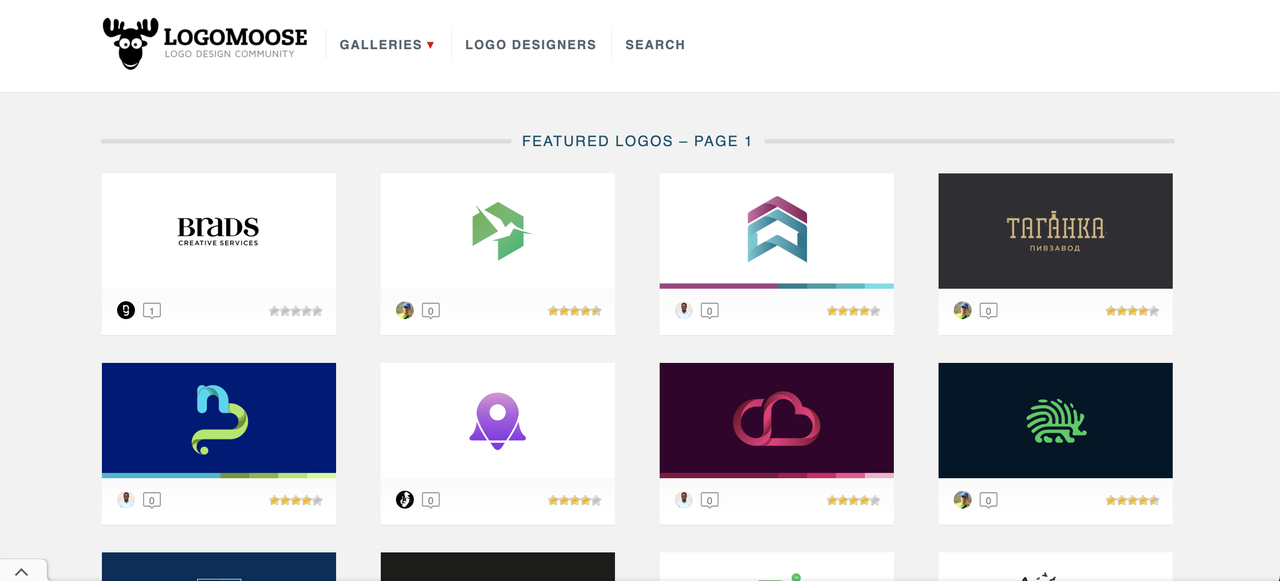Open the Brads Creative Services logo
Image resolution: width=1280 pixels, height=581 pixels.
click(x=219, y=231)
